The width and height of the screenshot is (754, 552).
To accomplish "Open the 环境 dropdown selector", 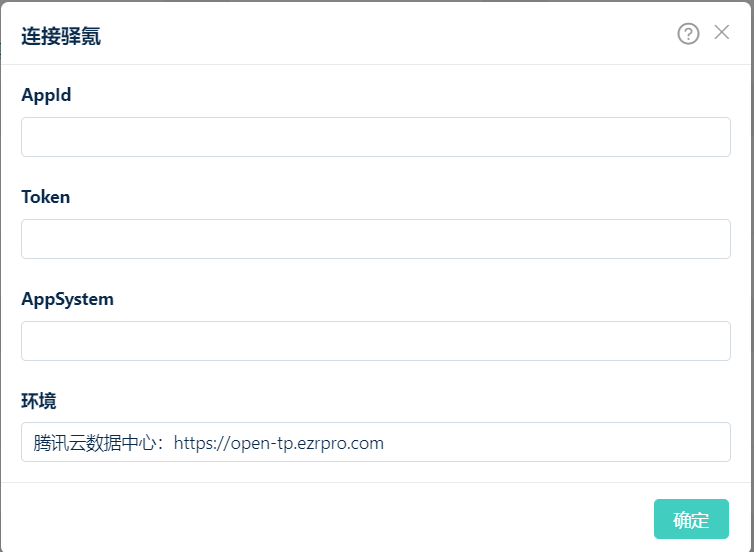I will [375, 442].
